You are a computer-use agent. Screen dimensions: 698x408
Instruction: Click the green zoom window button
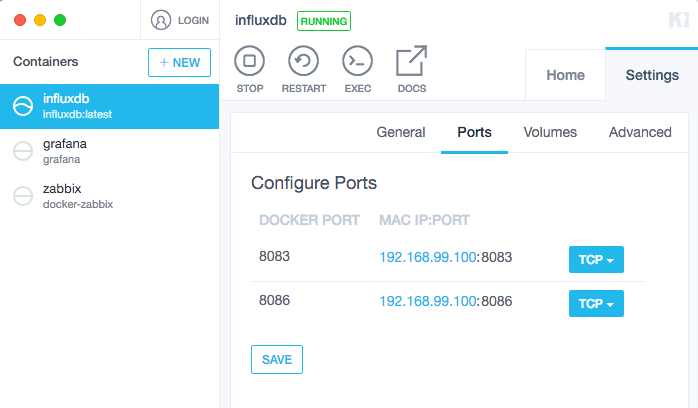[x=60, y=20]
